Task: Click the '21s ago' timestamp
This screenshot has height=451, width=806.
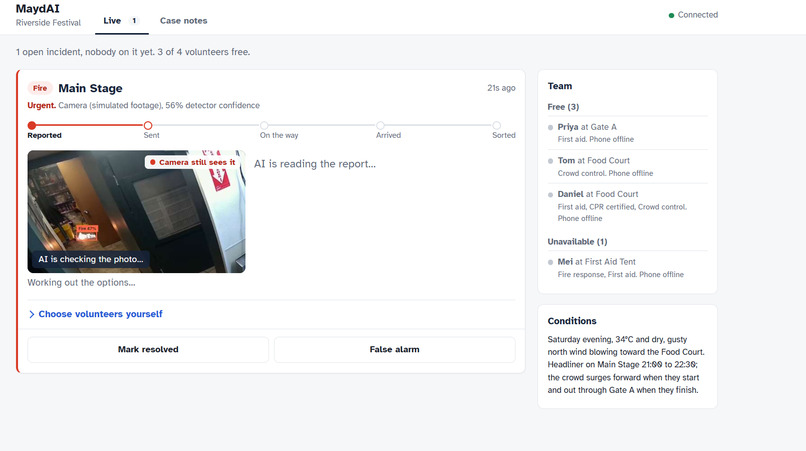Action: pos(501,88)
